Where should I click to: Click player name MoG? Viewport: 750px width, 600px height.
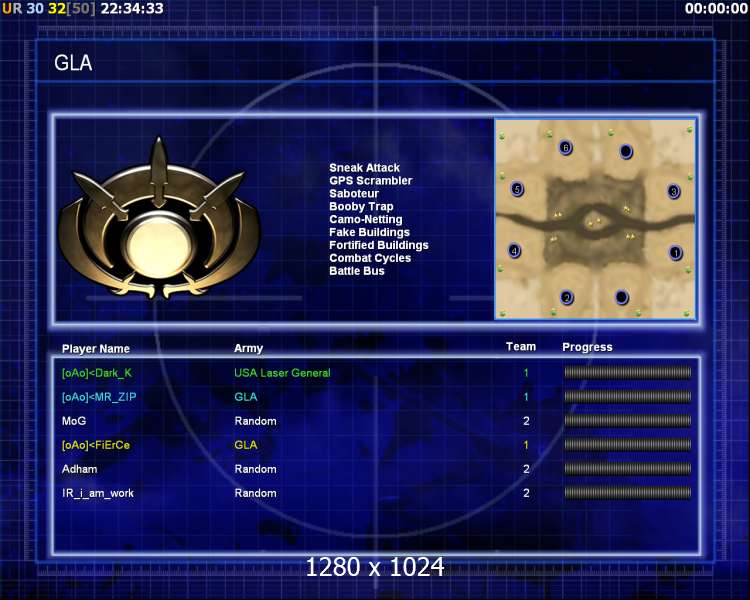[x=74, y=421]
